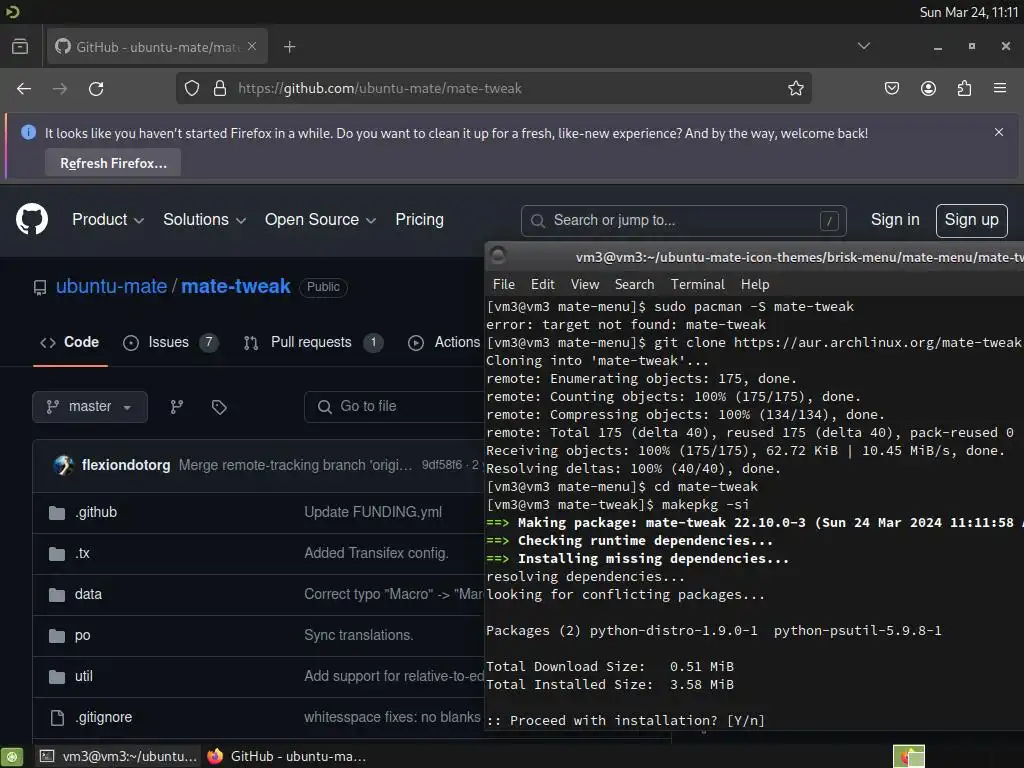Open the terminal Search menu
Image resolution: width=1024 pixels, height=768 pixels.
pyautogui.click(x=634, y=284)
